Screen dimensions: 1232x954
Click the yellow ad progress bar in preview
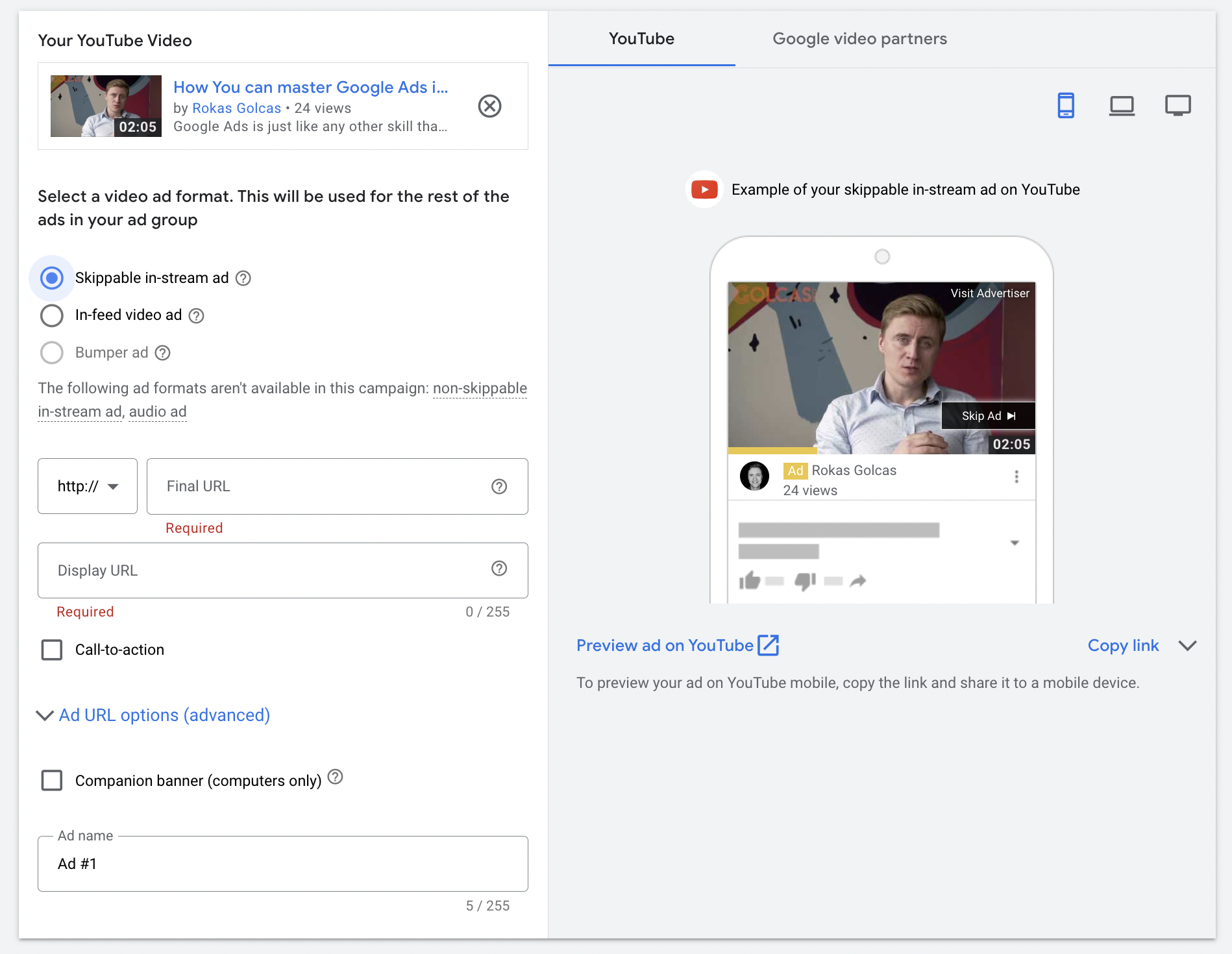[x=772, y=450]
